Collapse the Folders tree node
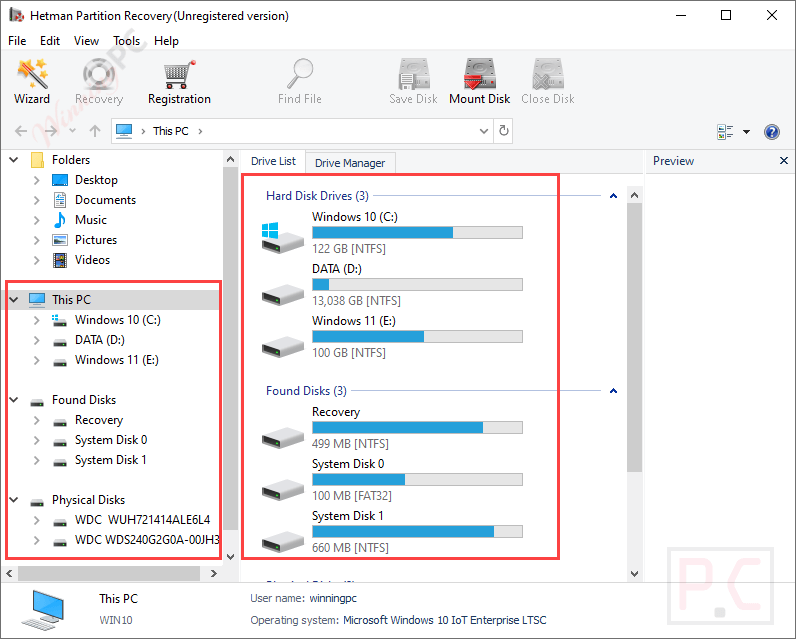 [x=14, y=160]
